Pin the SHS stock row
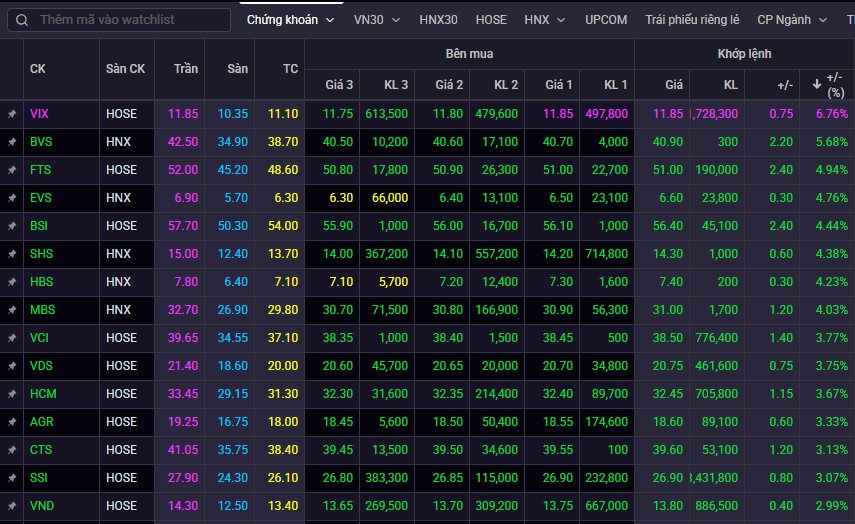The image size is (855, 524). [x=12, y=254]
